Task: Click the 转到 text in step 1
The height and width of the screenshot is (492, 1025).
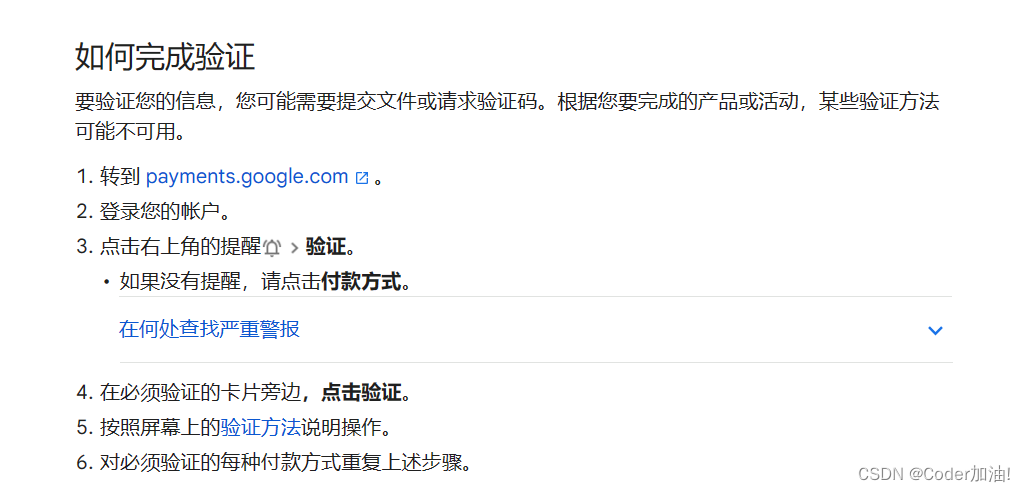Action: (x=120, y=177)
